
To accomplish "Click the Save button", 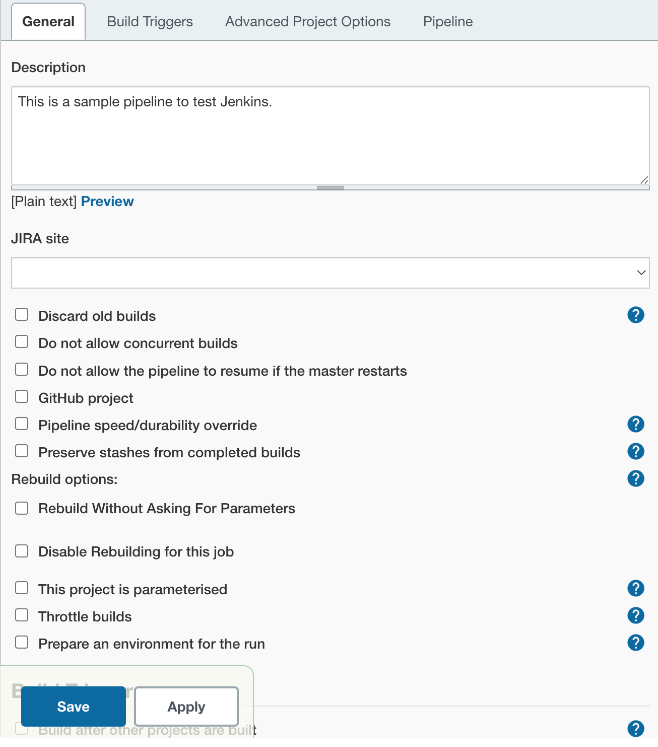I will tap(73, 706).
